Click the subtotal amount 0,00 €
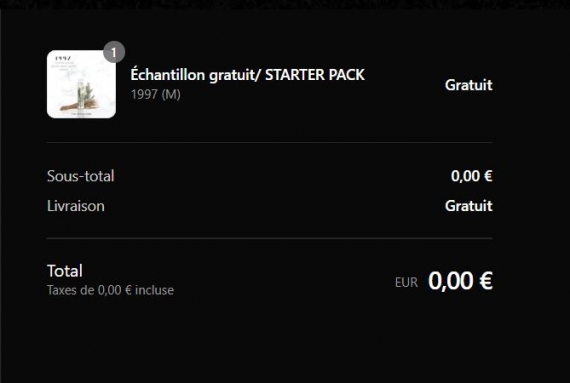 click(x=471, y=176)
